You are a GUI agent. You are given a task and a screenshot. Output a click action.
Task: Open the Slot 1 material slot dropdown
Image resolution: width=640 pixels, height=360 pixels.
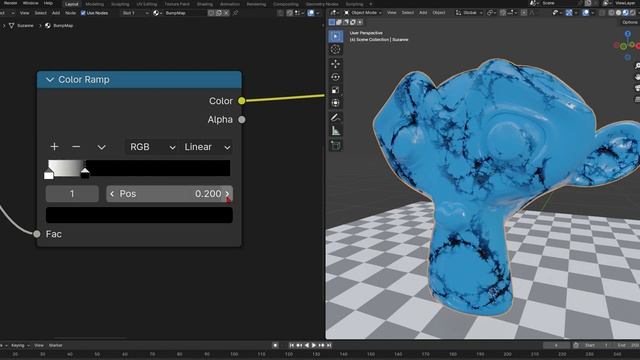[x=135, y=13]
